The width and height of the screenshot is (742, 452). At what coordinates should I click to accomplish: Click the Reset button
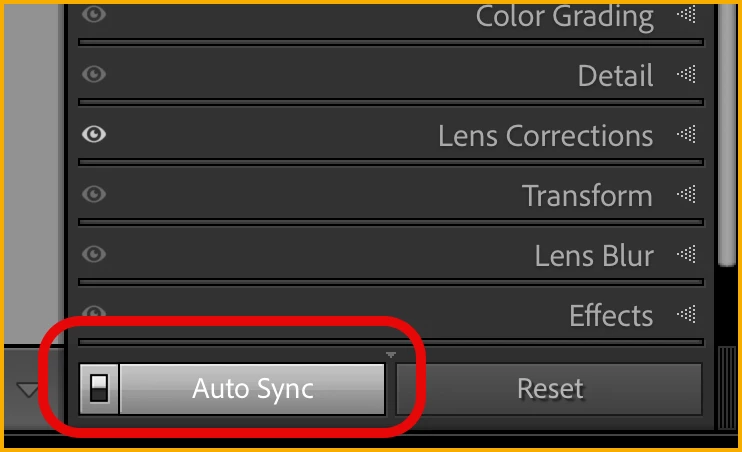tap(549, 389)
